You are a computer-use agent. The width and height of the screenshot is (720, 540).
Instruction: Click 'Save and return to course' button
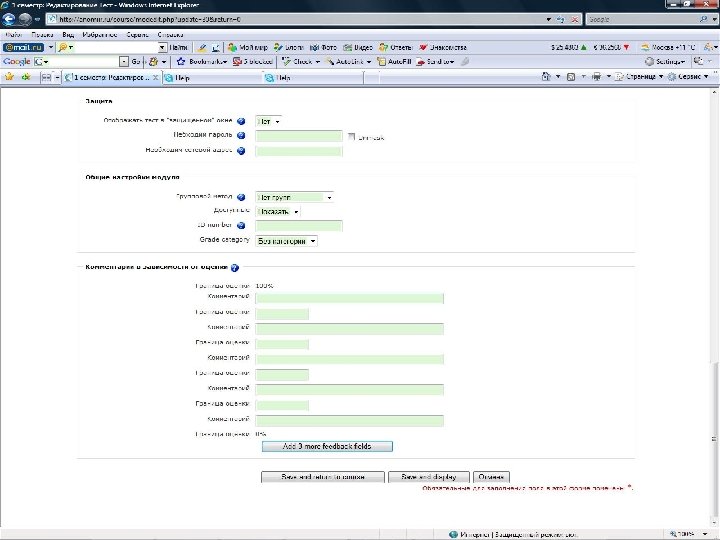[x=322, y=477]
